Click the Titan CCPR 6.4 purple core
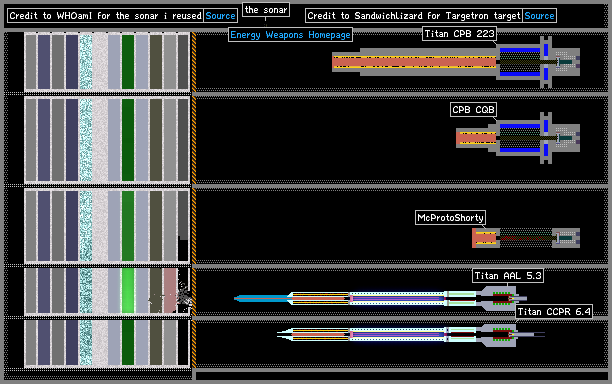The image size is (612, 384). (398, 334)
